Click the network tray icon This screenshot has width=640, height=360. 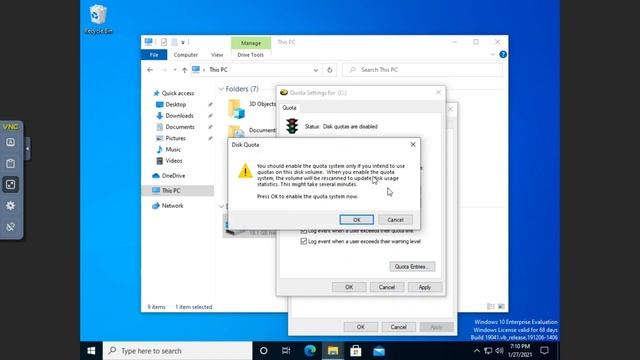tap(488, 351)
